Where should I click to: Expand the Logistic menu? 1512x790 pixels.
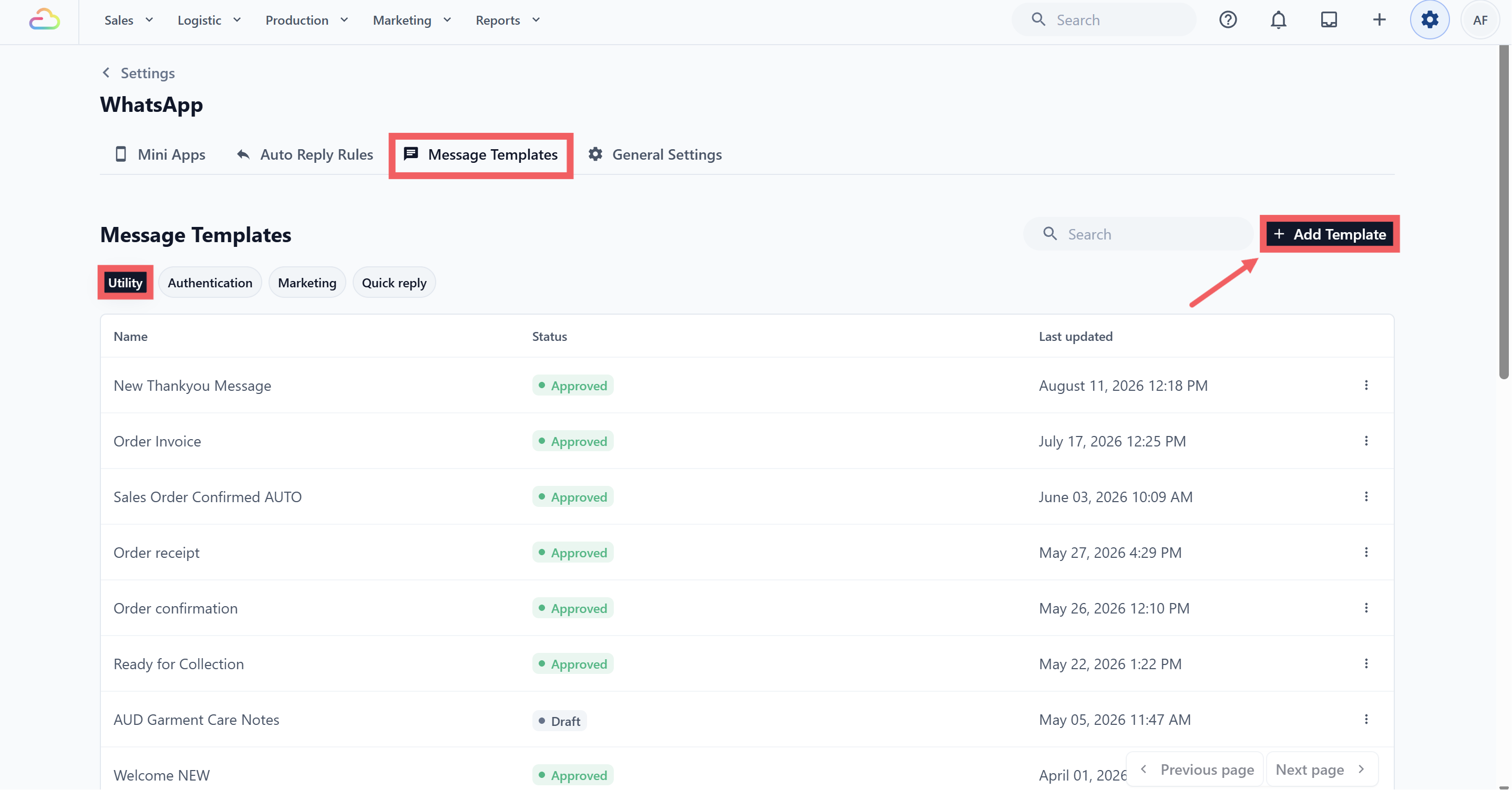coord(210,20)
